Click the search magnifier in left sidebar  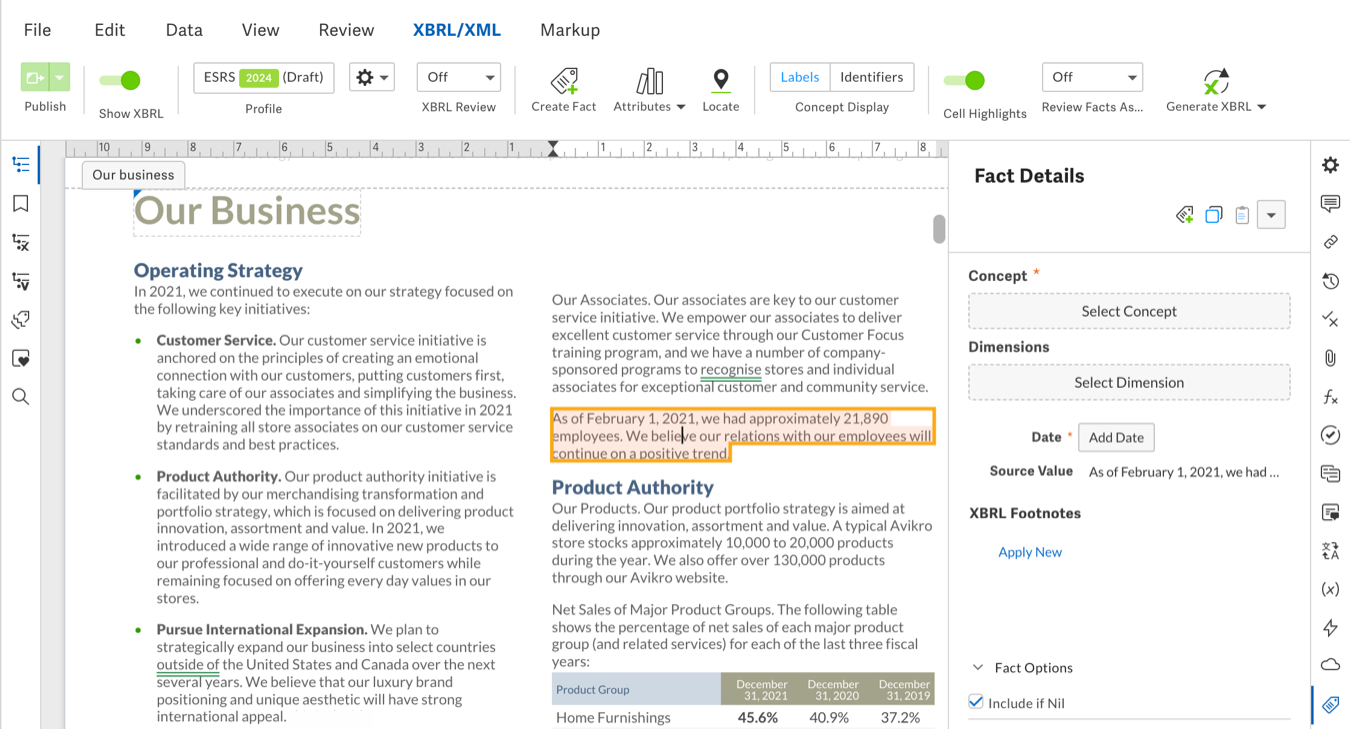click(x=20, y=397)
